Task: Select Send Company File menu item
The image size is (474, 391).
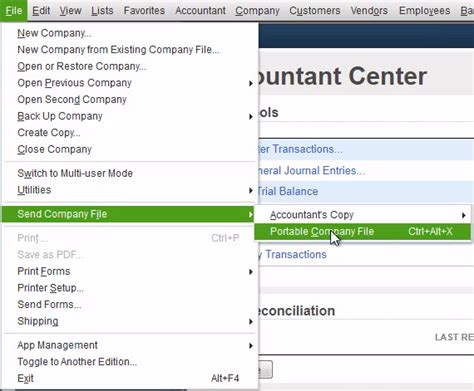Action: click(129, 214)
